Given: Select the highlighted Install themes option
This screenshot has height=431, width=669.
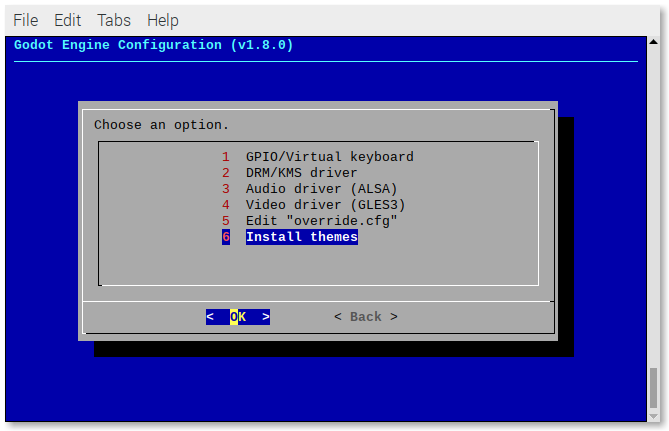Looking at the screenshot, I should point(290,237).
